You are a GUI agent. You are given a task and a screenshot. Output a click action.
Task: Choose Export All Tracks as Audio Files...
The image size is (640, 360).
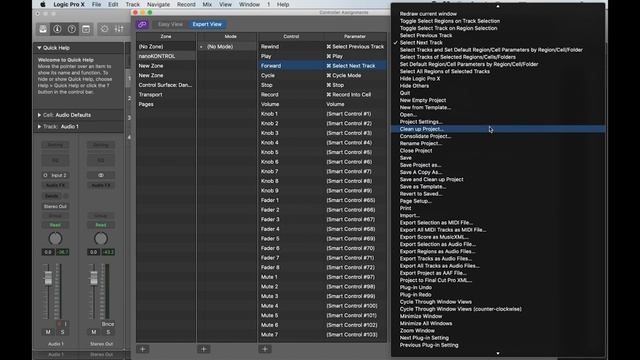point(498,266)
